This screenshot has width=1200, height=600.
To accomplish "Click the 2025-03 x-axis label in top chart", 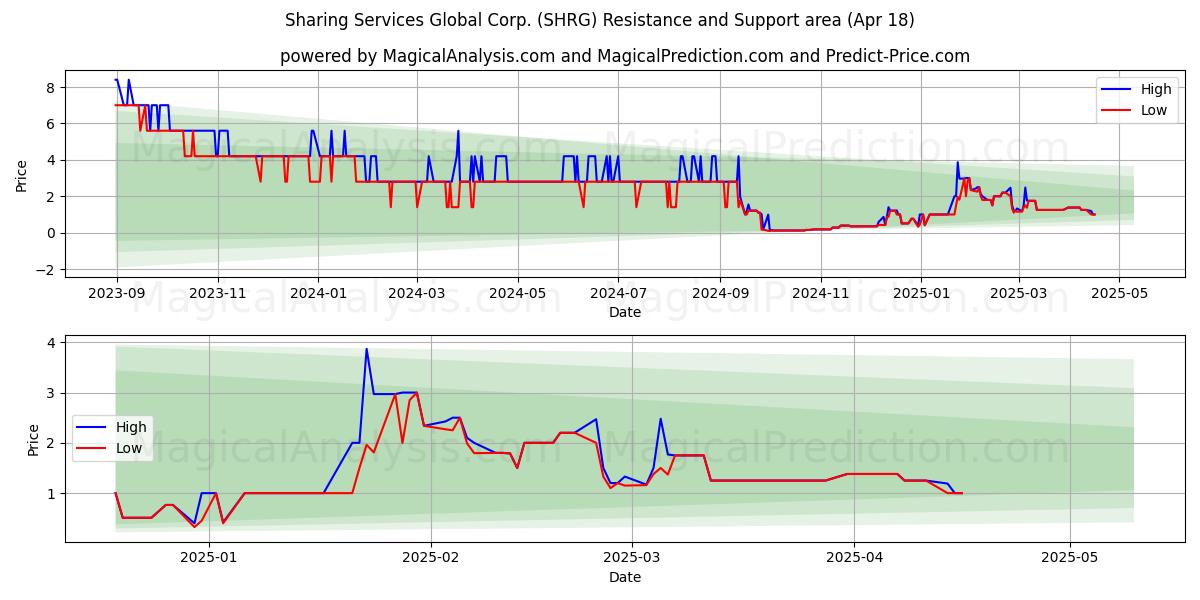I will click(x=1018, y=296).
